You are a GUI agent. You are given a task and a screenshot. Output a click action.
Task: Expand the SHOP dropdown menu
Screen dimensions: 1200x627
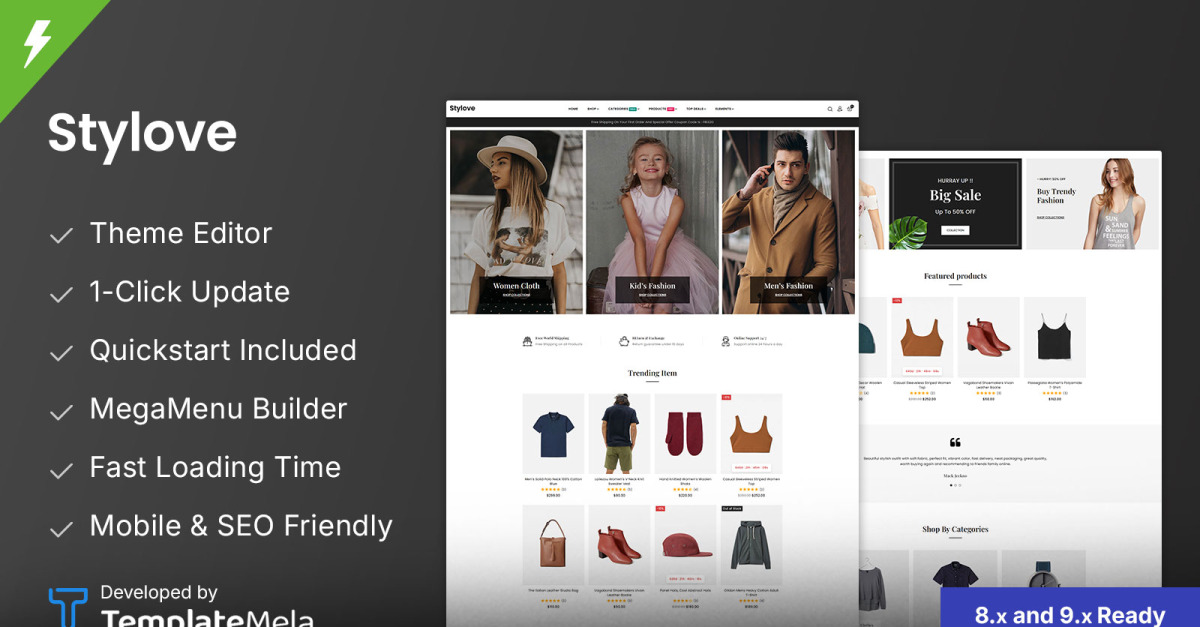coord(593,108)
